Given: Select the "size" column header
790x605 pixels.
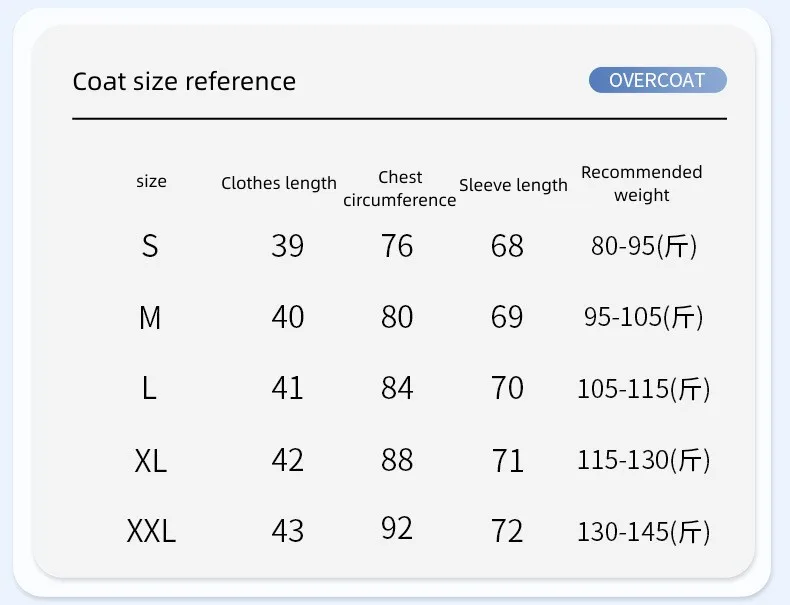Looking at the screenshot, I should 151,181.
